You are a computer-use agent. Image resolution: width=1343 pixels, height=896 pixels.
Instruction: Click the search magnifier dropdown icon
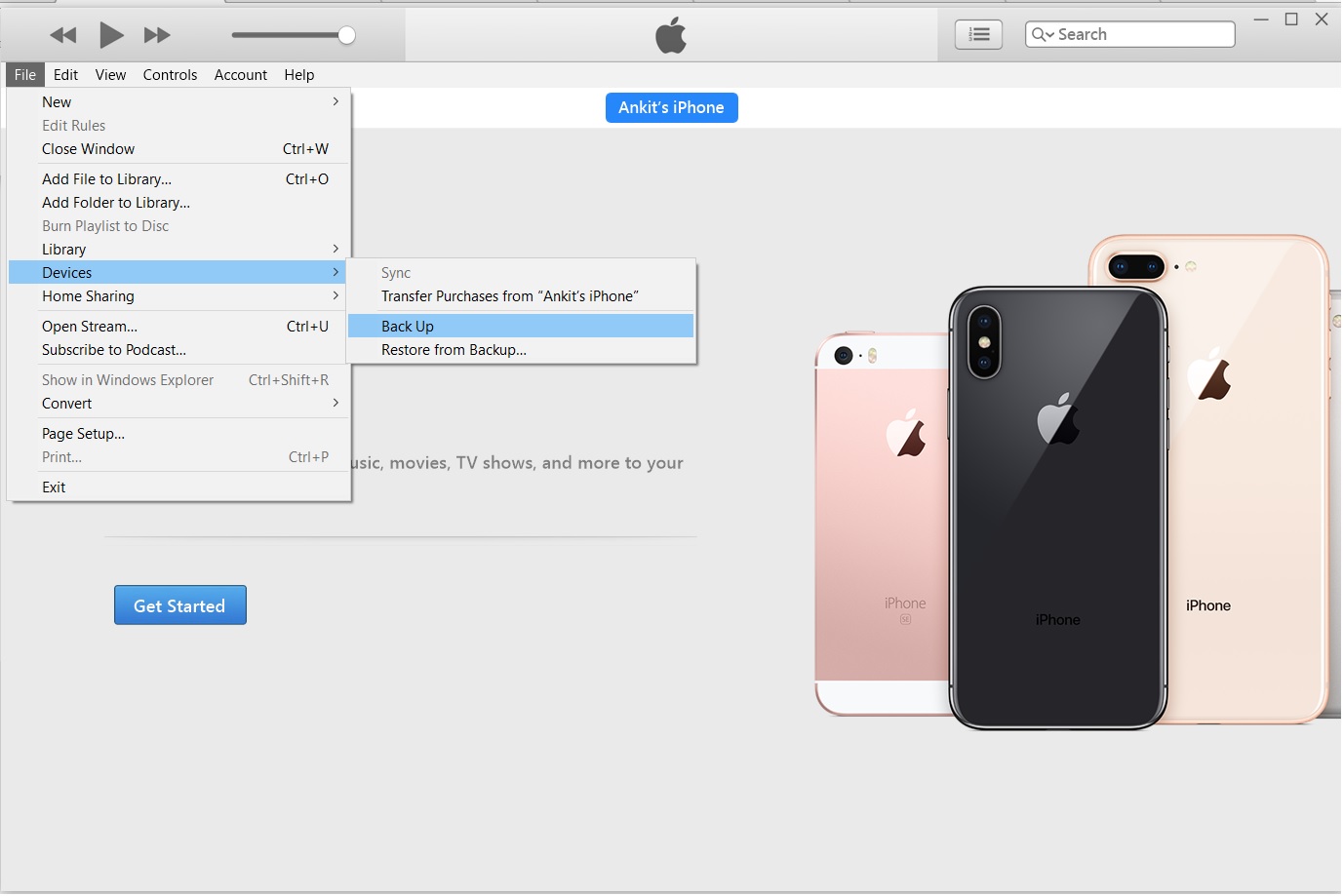coord(1043,34)
